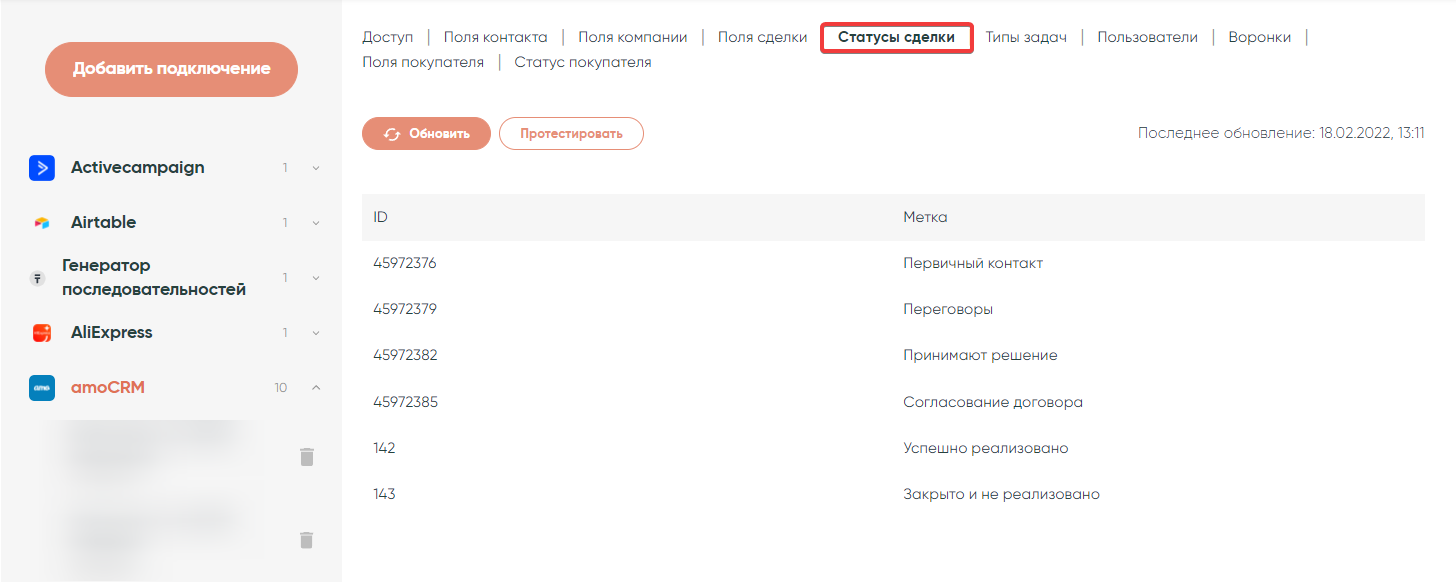
Task: Expand the Activecampaign connections list
Action: coord(316,168)
